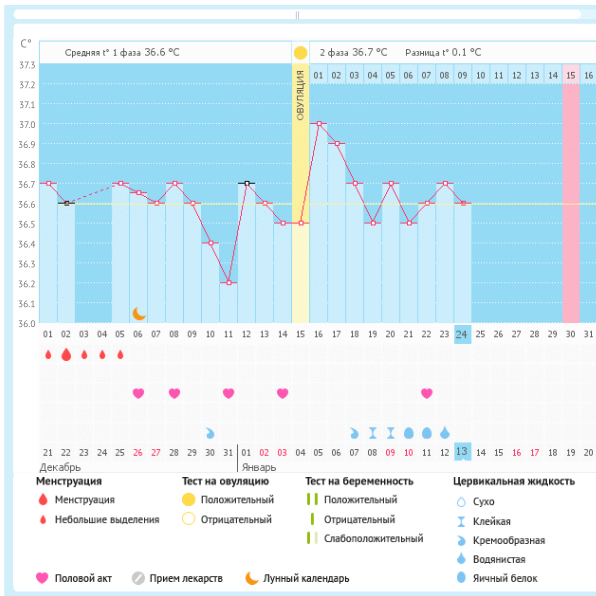The height and width of the screenshot is (596, 596).
Task: Click the yellow ovulation circle above the chart
Action: click(x=300, y=53)
